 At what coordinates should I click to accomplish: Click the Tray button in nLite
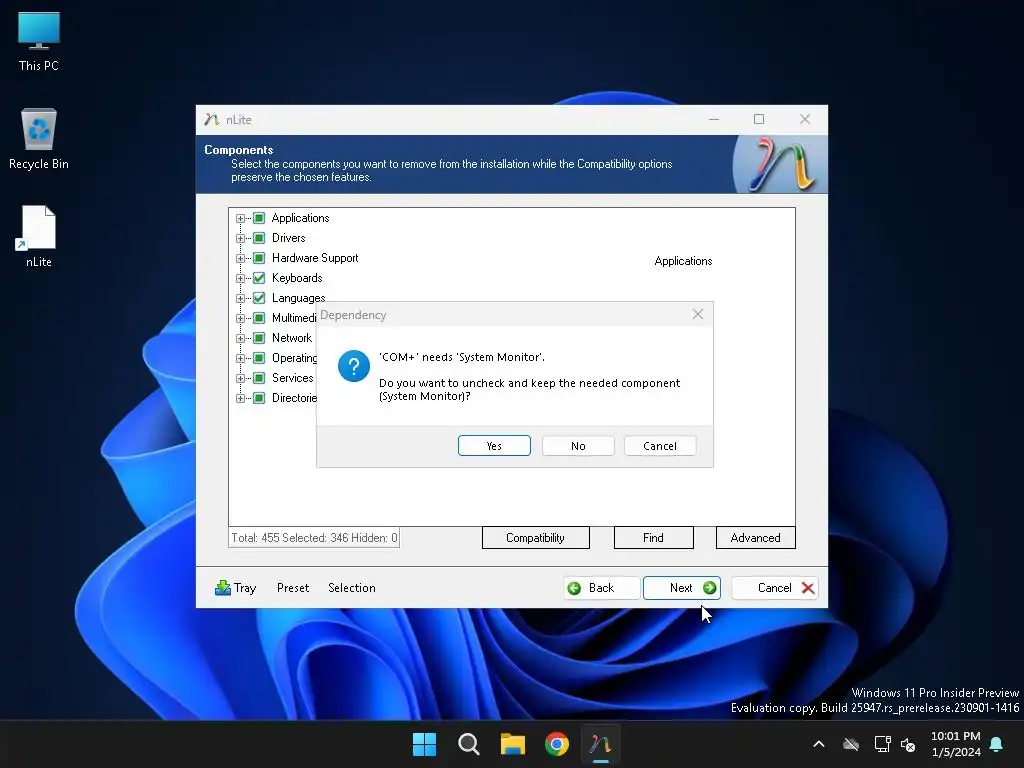point(235,588)
